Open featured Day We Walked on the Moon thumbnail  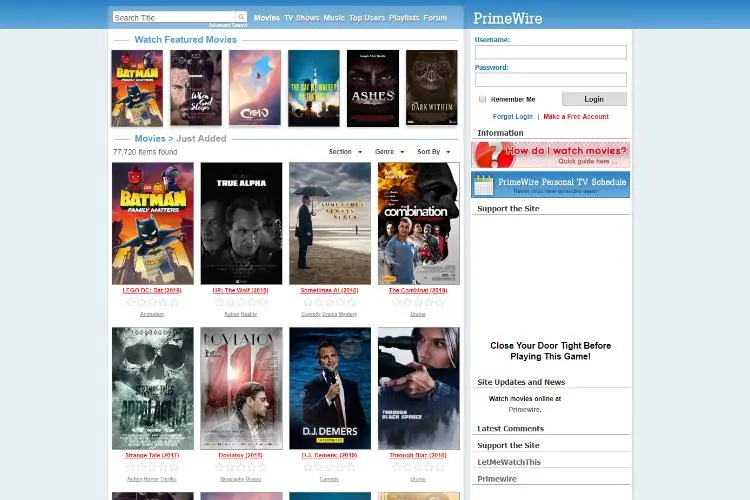click(x=314, y=88)
